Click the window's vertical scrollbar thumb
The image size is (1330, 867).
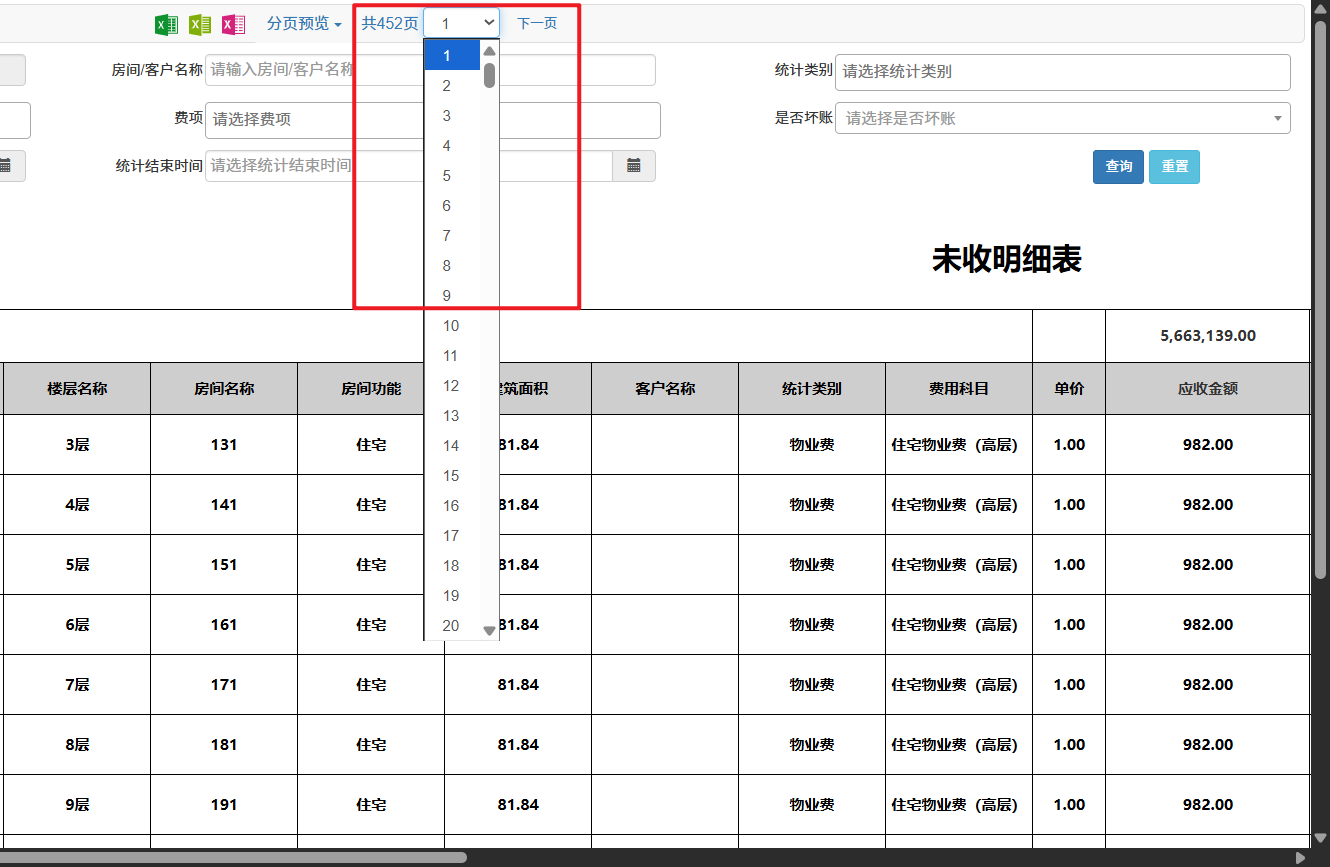tap(1321, 300)
